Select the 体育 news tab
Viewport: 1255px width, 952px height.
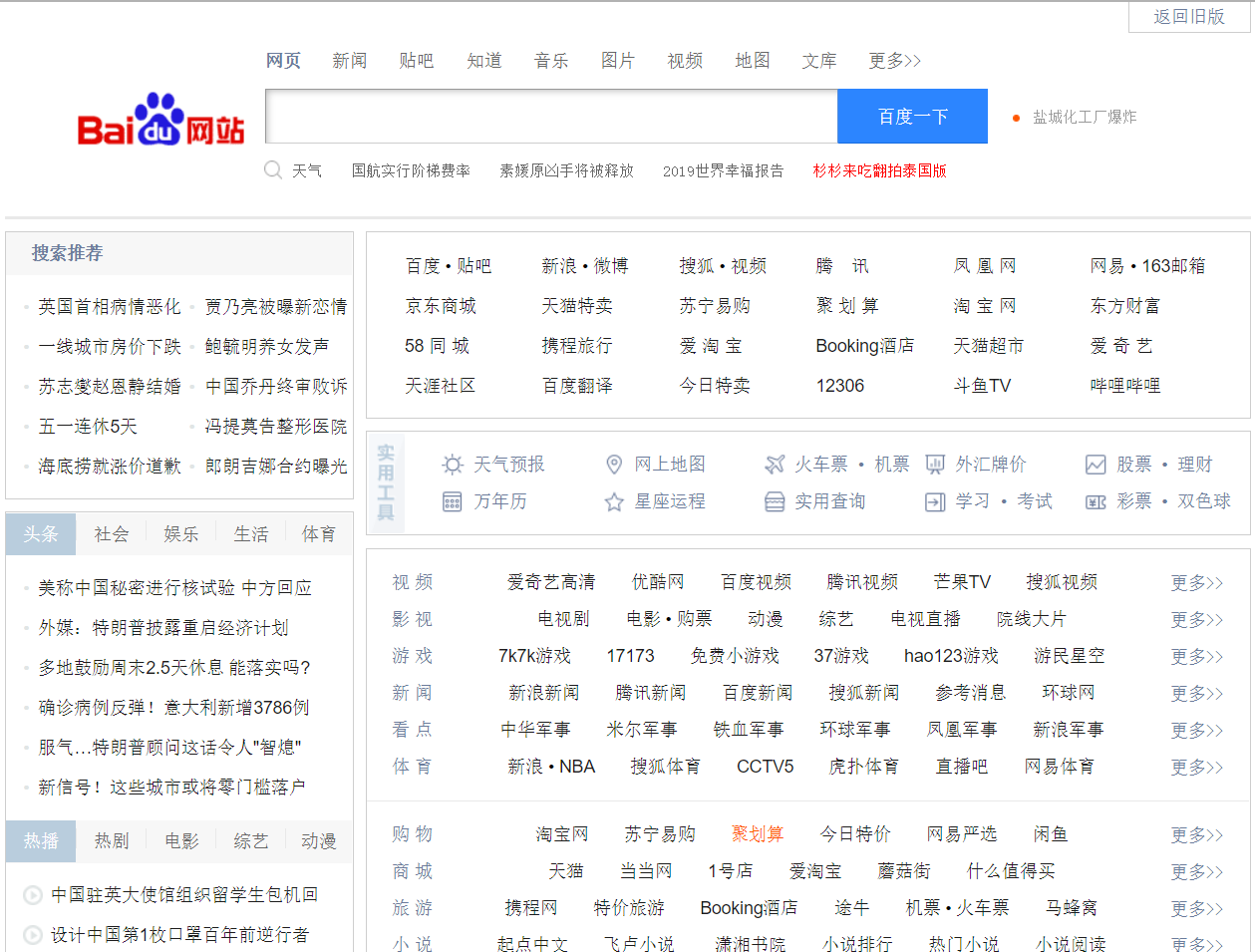tap(319, 534)
